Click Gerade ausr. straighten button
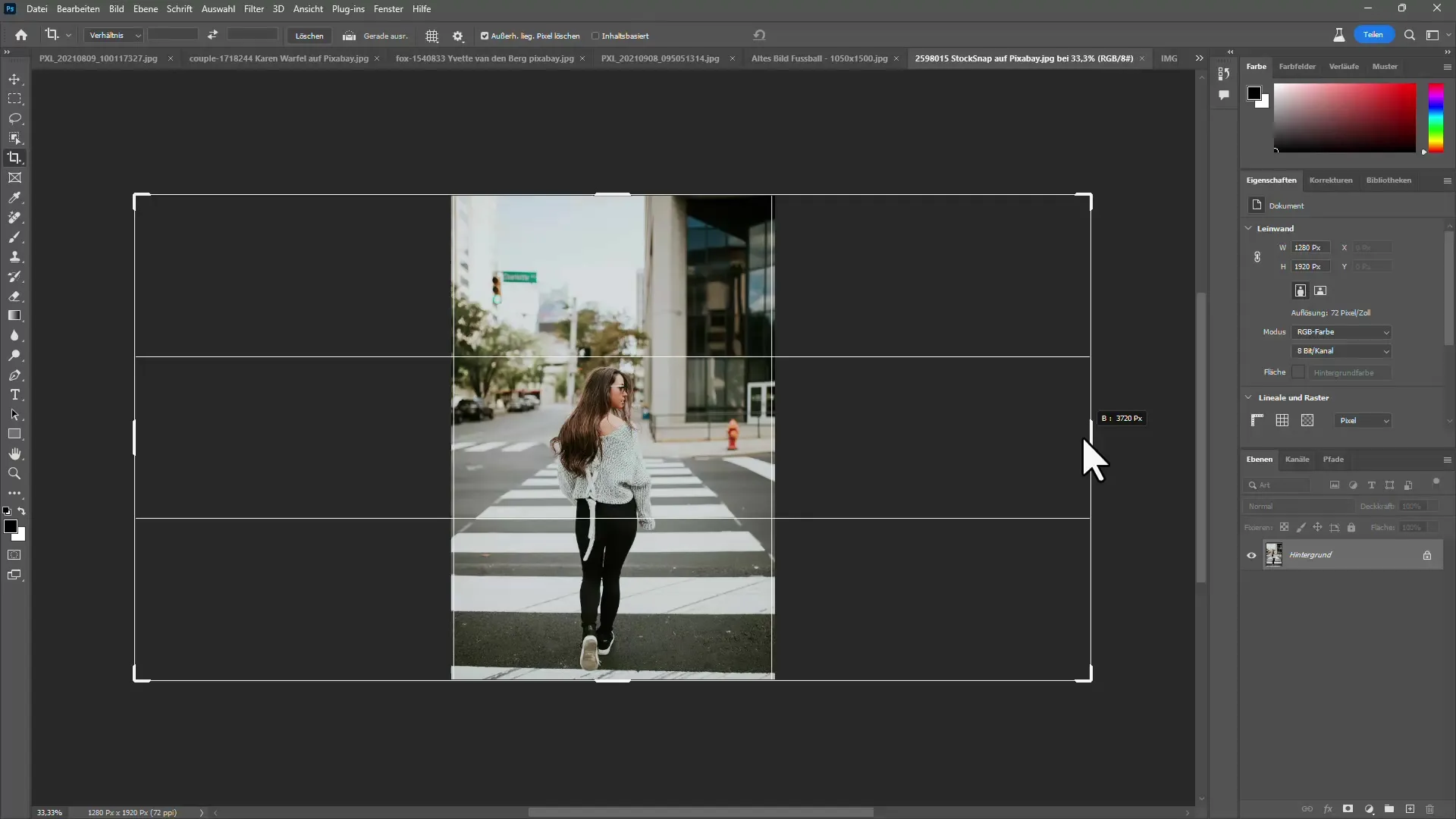This screenshot has height=819, width=1456. point(385,36)
